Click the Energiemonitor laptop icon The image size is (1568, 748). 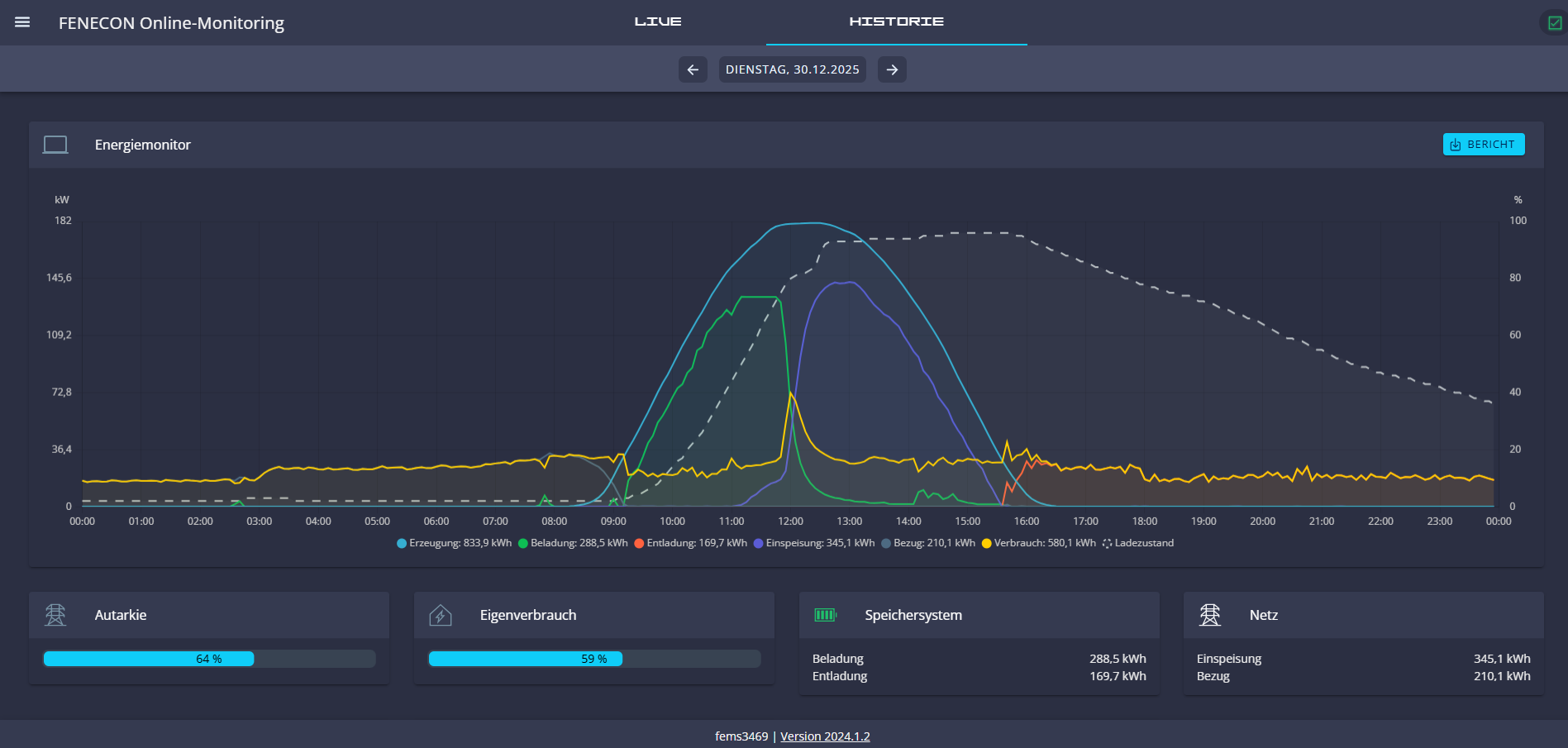(x=55, y=145)
